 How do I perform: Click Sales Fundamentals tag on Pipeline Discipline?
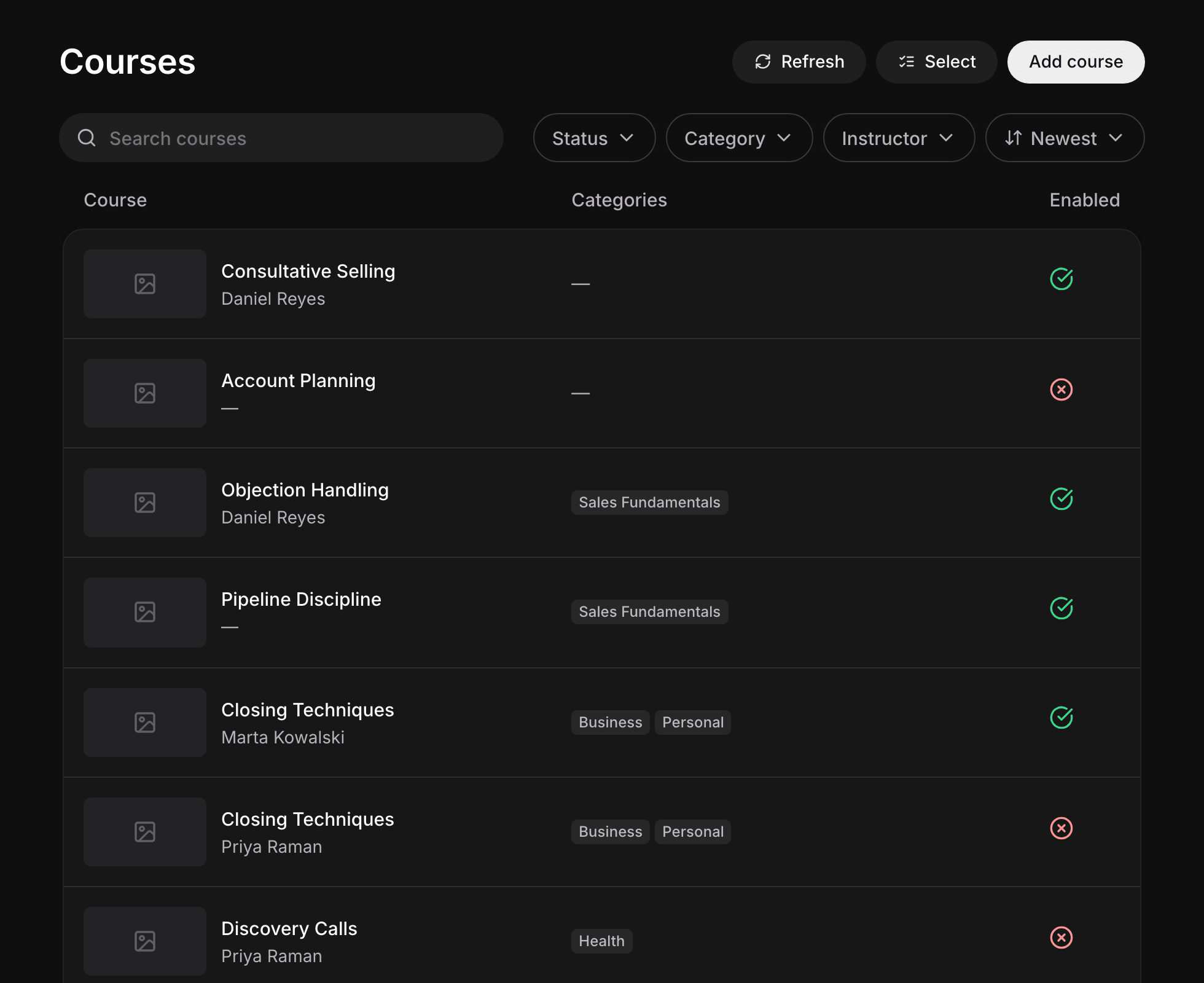[650, 612]
